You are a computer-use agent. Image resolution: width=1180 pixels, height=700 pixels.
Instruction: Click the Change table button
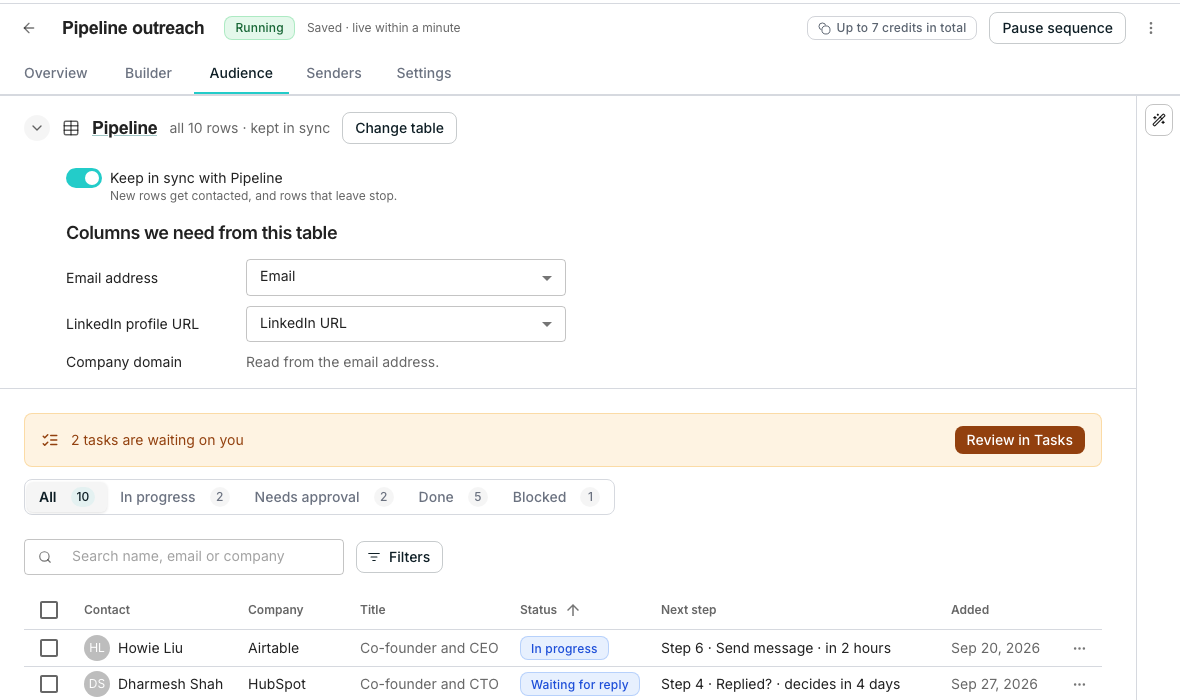point(399,128)
